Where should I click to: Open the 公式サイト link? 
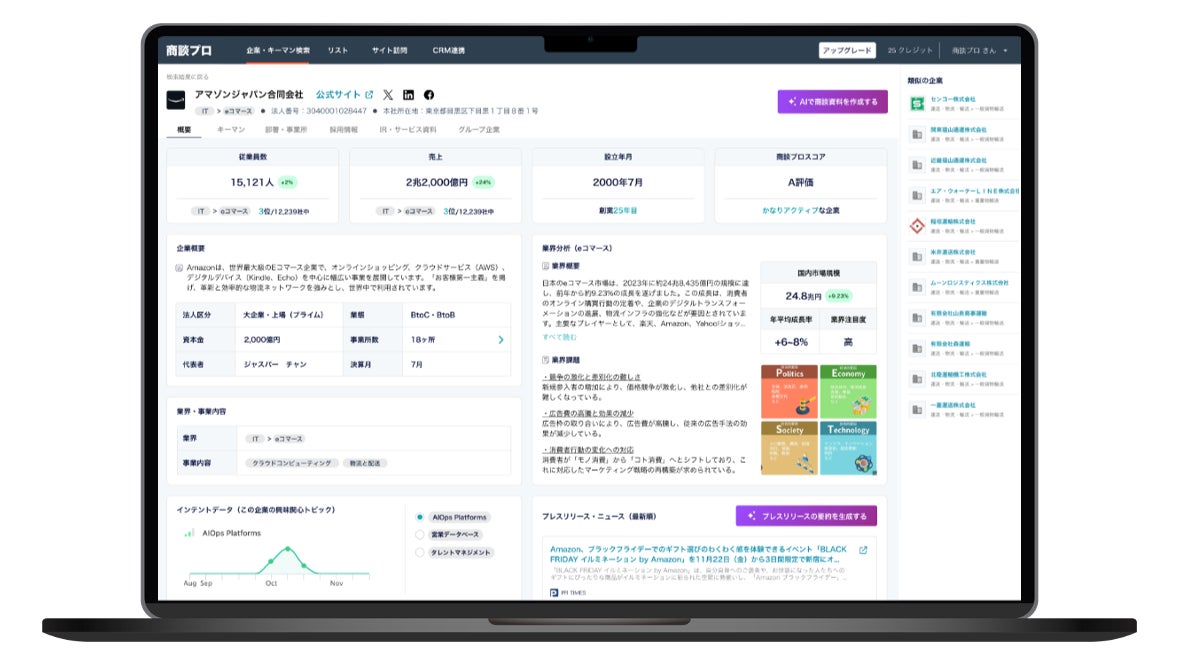click(338, 95)
